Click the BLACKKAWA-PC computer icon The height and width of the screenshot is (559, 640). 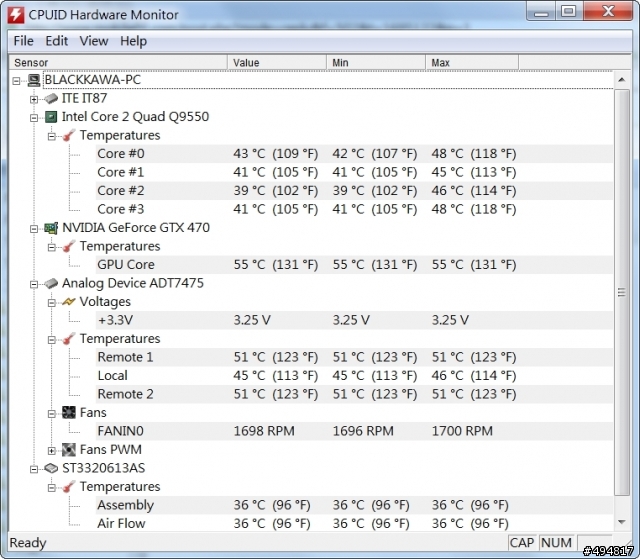click(x=34, y=80)
